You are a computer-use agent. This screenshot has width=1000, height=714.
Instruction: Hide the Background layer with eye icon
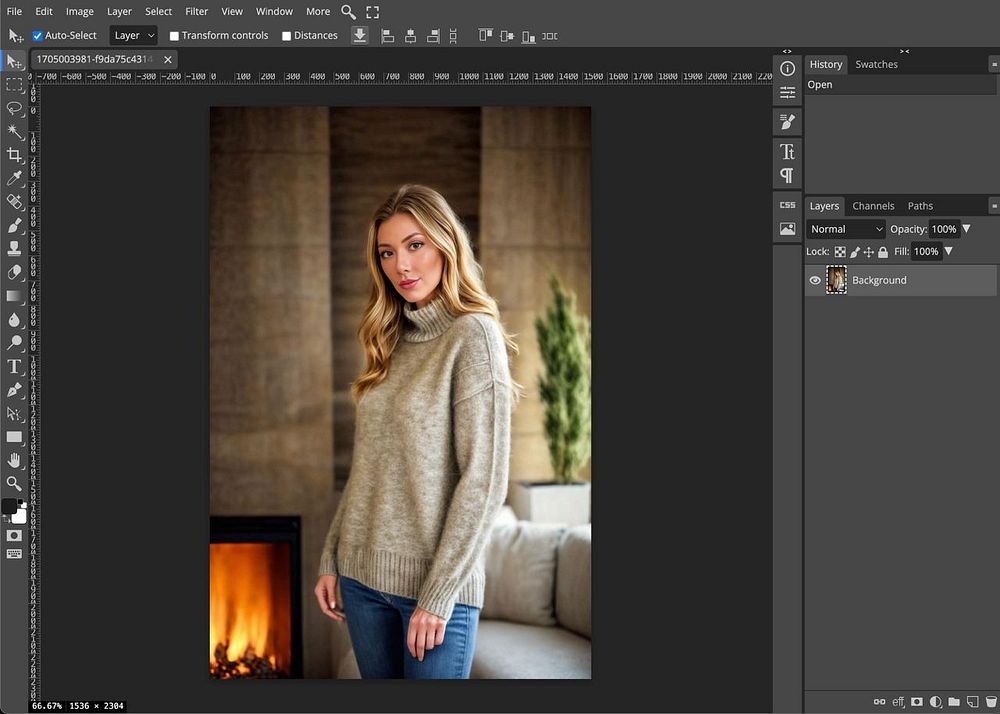click(815, 281)
